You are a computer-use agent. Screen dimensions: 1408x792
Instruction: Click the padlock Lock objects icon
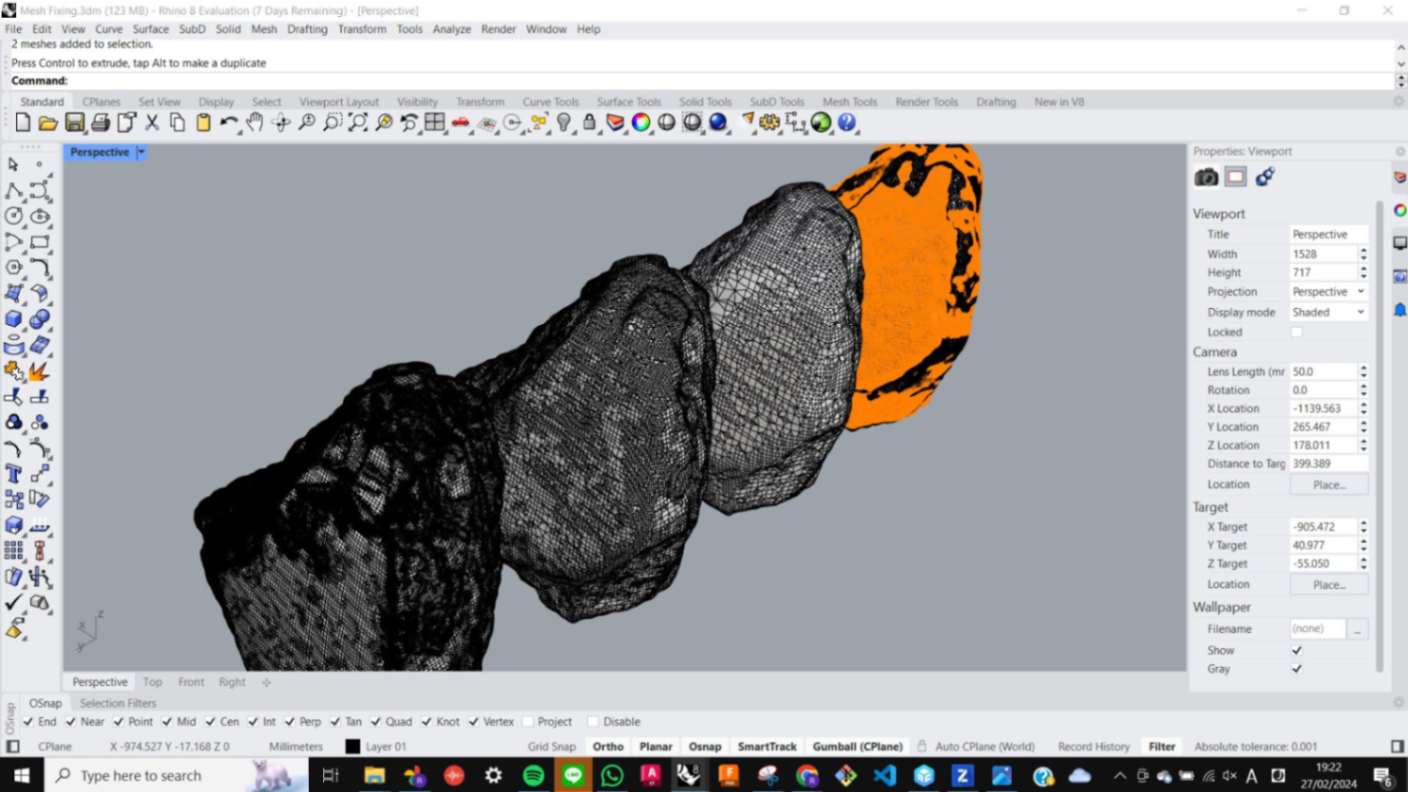[x=590, y=123]
